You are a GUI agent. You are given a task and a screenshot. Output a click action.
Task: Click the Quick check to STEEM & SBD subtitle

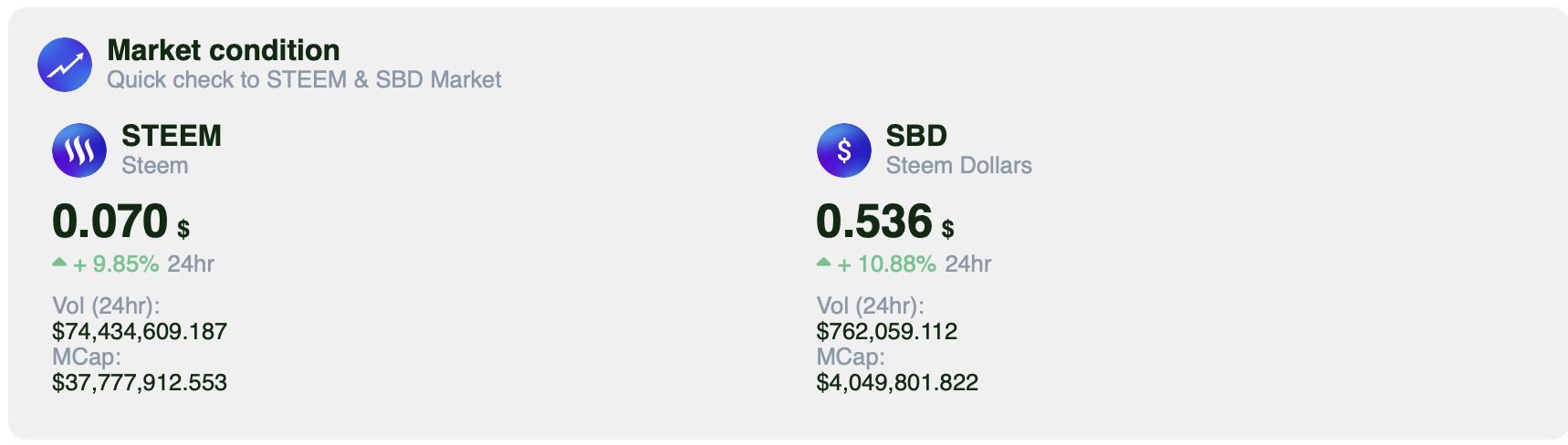[304, 79]
